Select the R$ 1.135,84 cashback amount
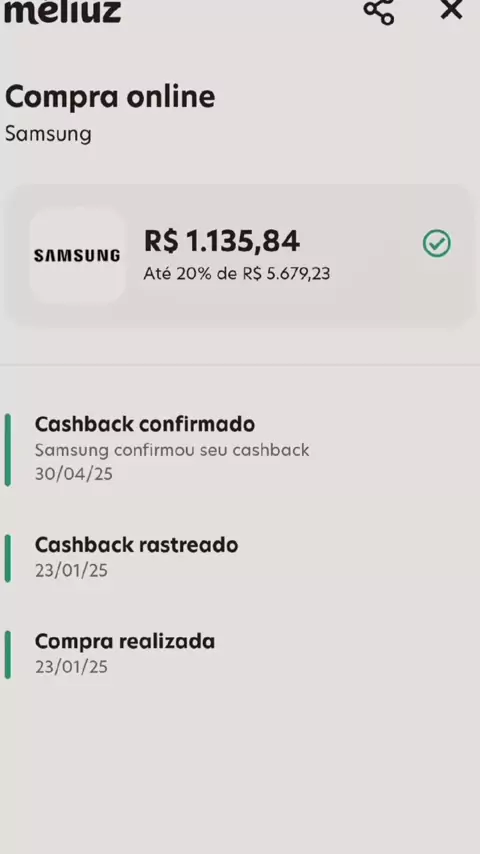Image resolution: width=480 pixels, height=854 pixels. 222,241
